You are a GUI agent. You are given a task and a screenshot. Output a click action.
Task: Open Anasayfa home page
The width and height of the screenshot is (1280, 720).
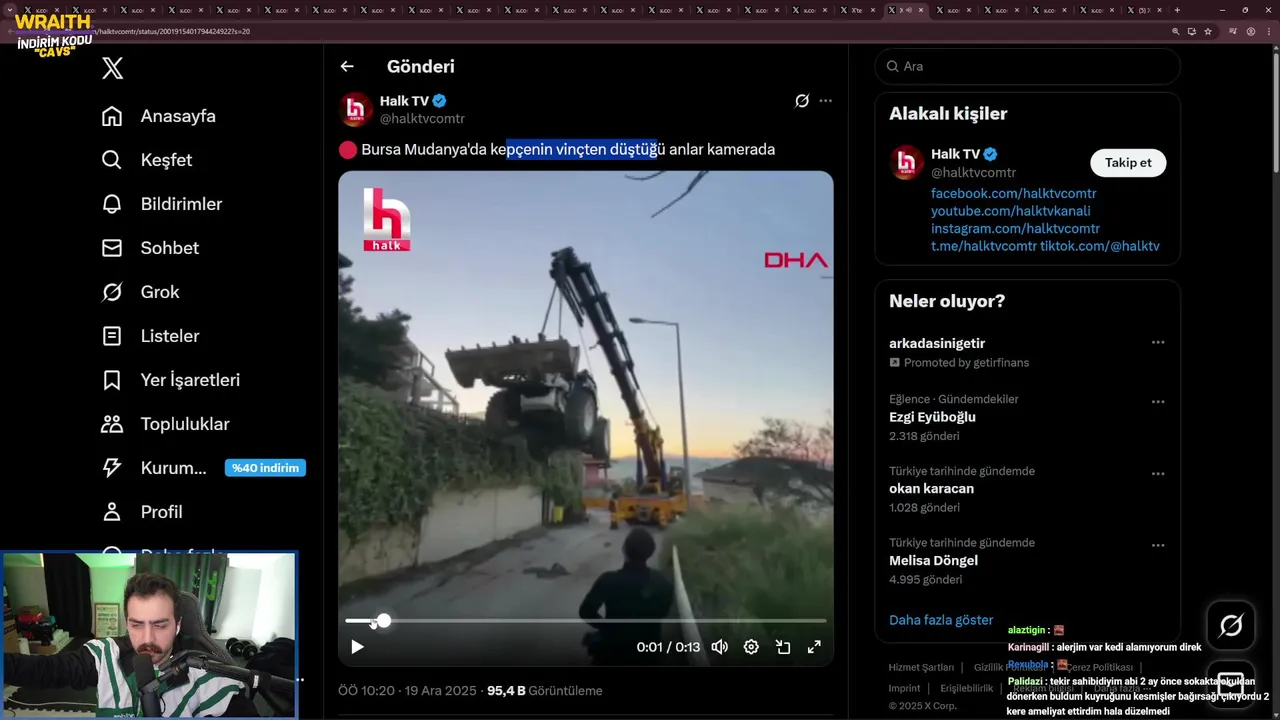point(159,116)
